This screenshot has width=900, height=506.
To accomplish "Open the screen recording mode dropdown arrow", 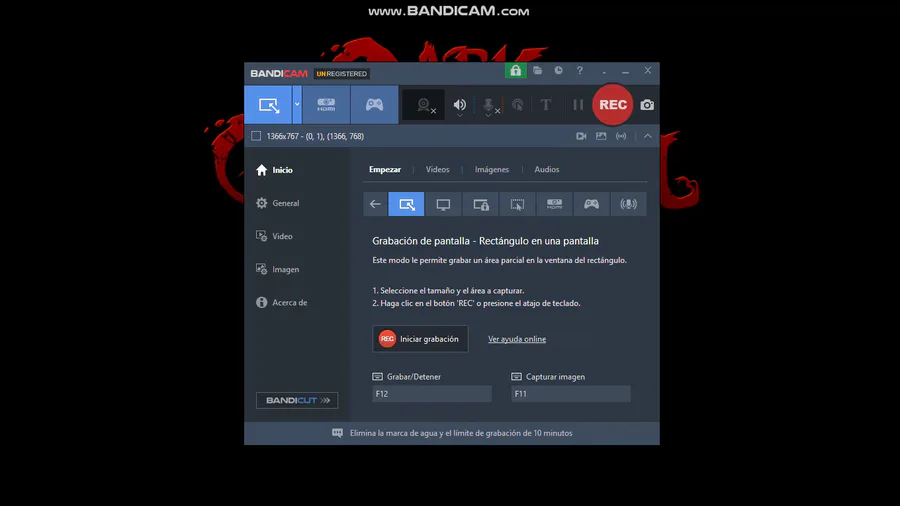I will pos(297,105).
